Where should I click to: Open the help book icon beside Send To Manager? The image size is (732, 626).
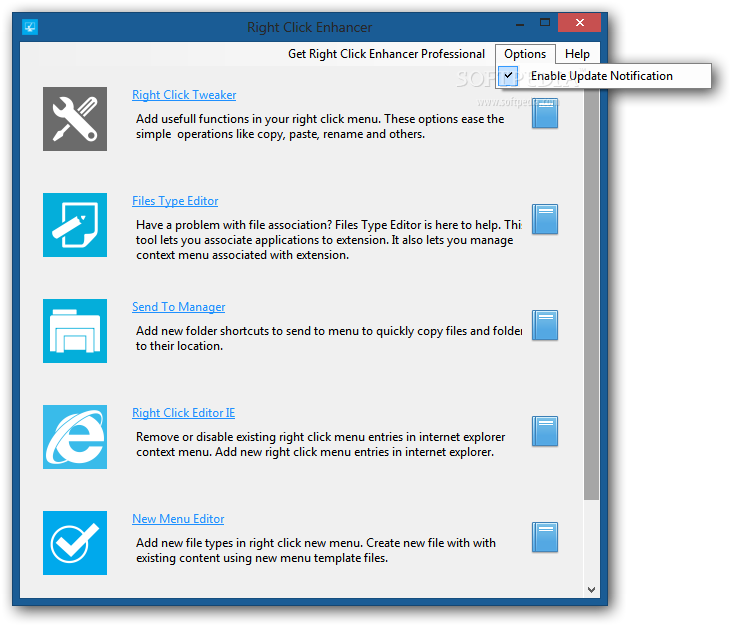coord(545,325)
